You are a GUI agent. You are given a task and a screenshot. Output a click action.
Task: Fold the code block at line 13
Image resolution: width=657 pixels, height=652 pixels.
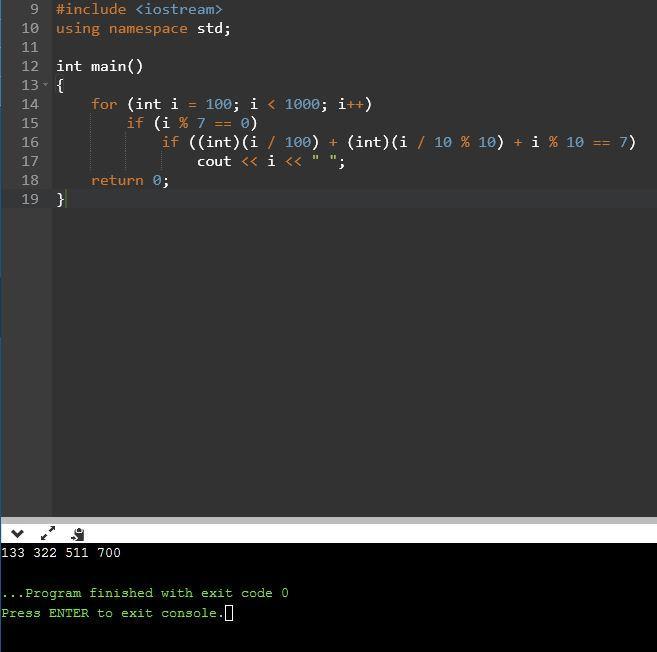click(x=45, y=85)
